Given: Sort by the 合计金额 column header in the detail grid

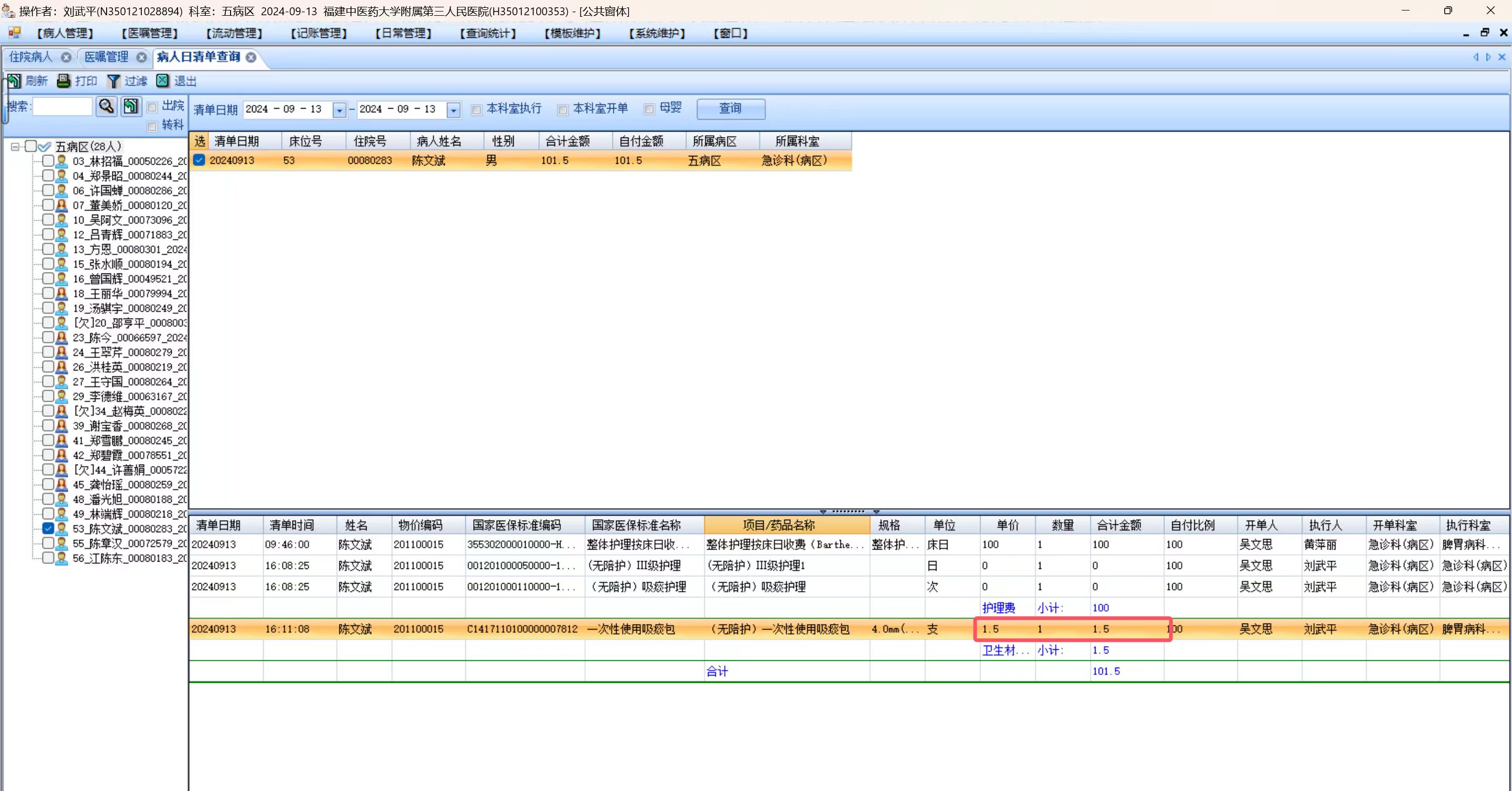Looking at the screenshot, I should pyautogui.click(x=1119, y=525).
